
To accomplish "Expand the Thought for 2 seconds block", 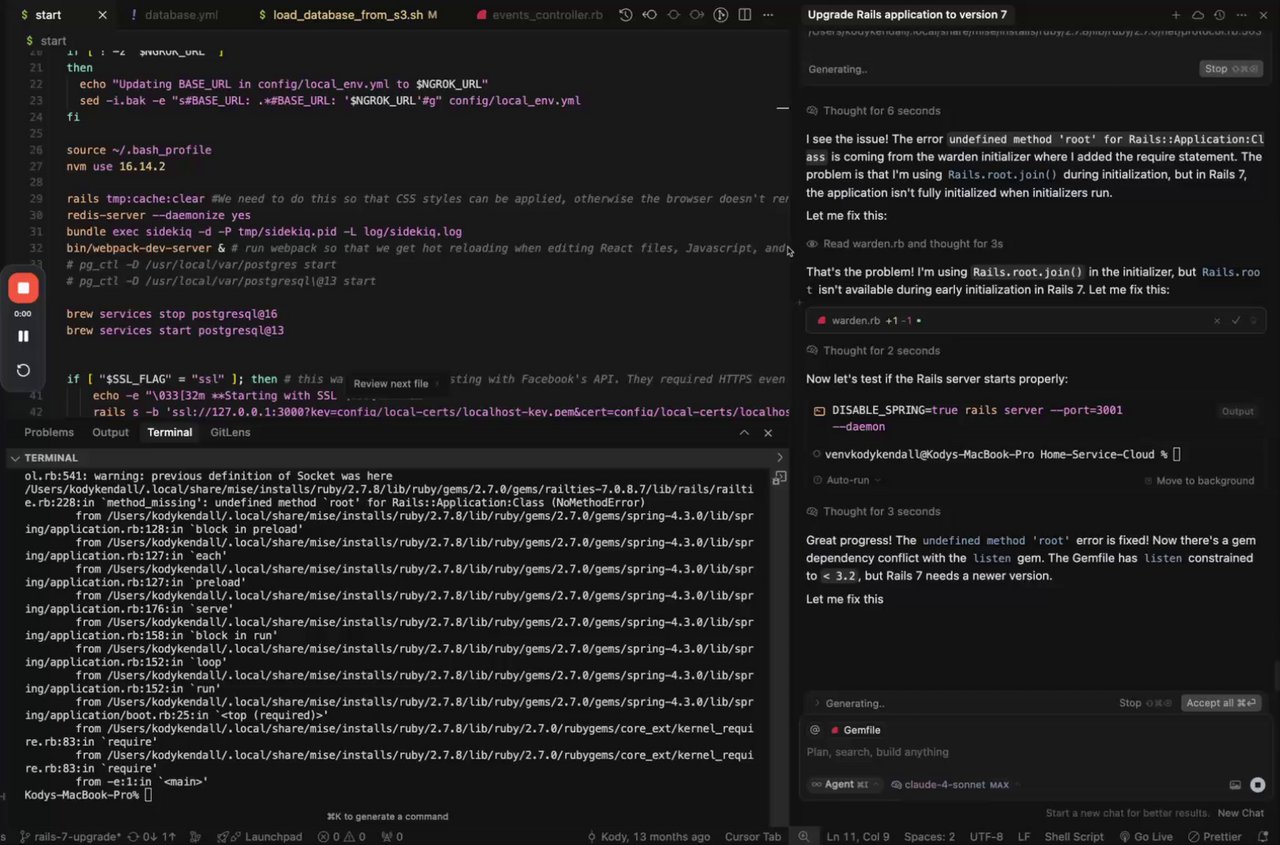I will (x=874, y=351).
